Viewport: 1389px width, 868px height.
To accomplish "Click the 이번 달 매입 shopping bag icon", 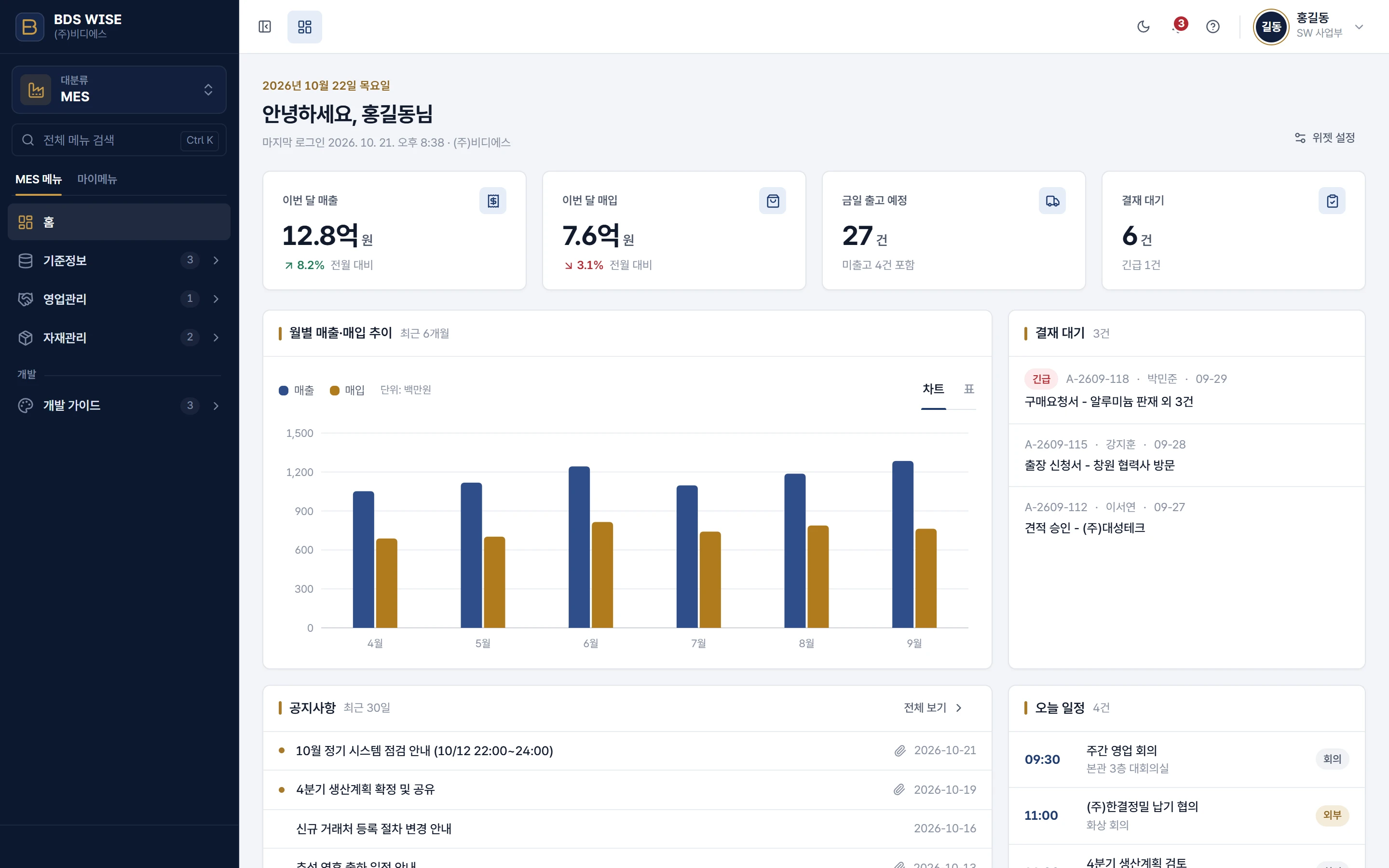I will (773, 201).
